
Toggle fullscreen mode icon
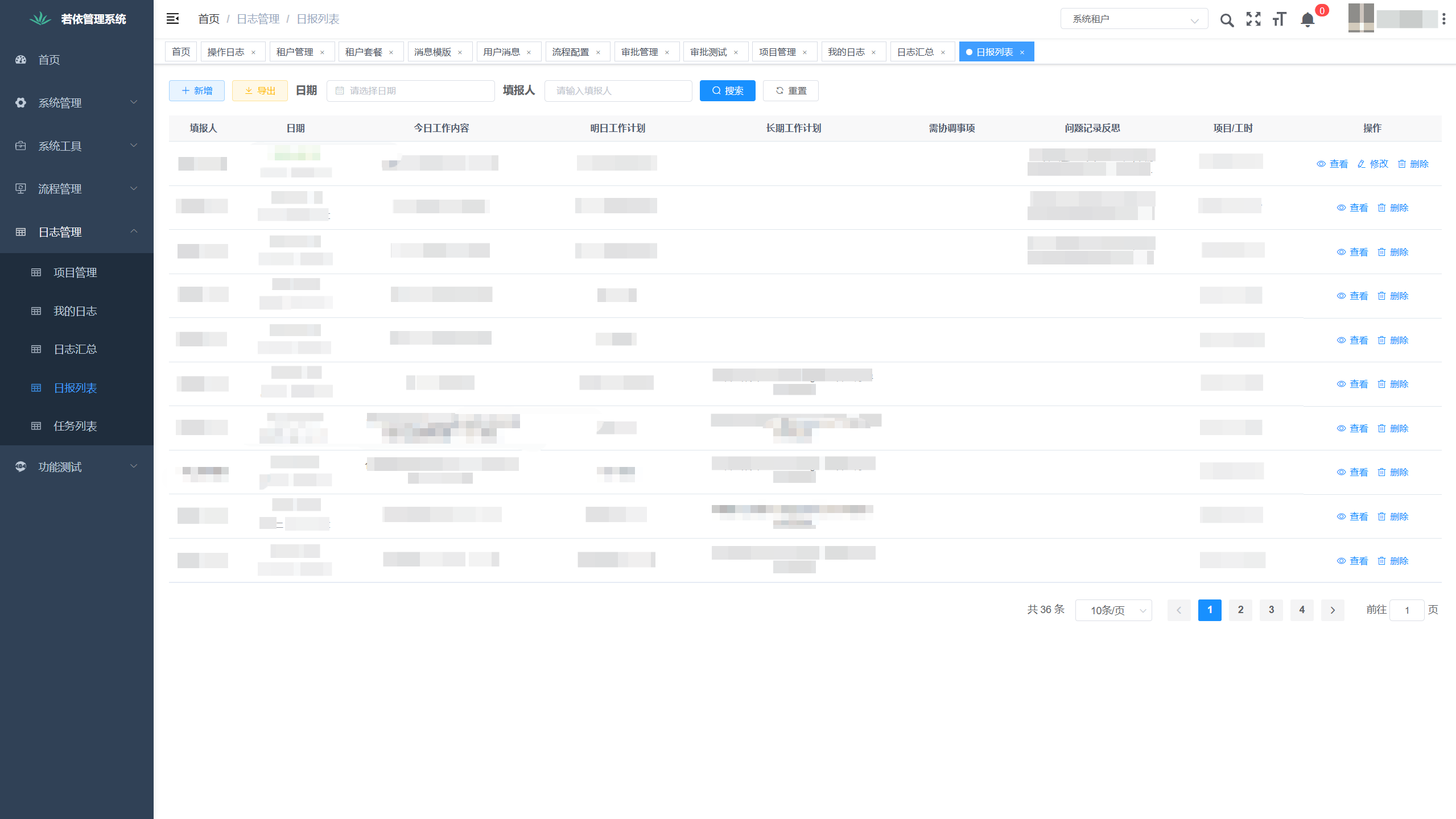coord(1253,19)
